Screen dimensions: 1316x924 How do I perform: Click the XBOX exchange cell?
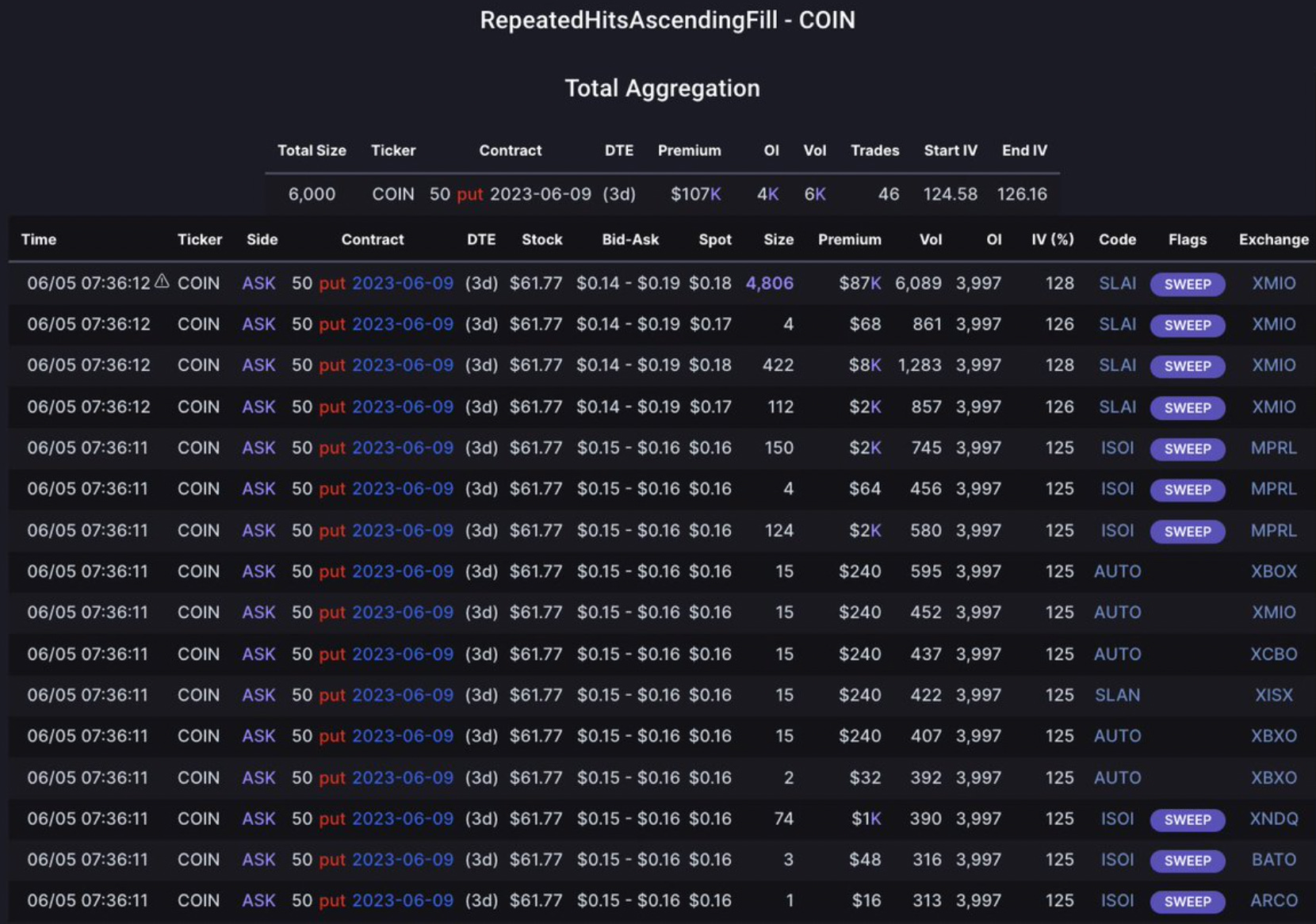(x=1273, y=571)
